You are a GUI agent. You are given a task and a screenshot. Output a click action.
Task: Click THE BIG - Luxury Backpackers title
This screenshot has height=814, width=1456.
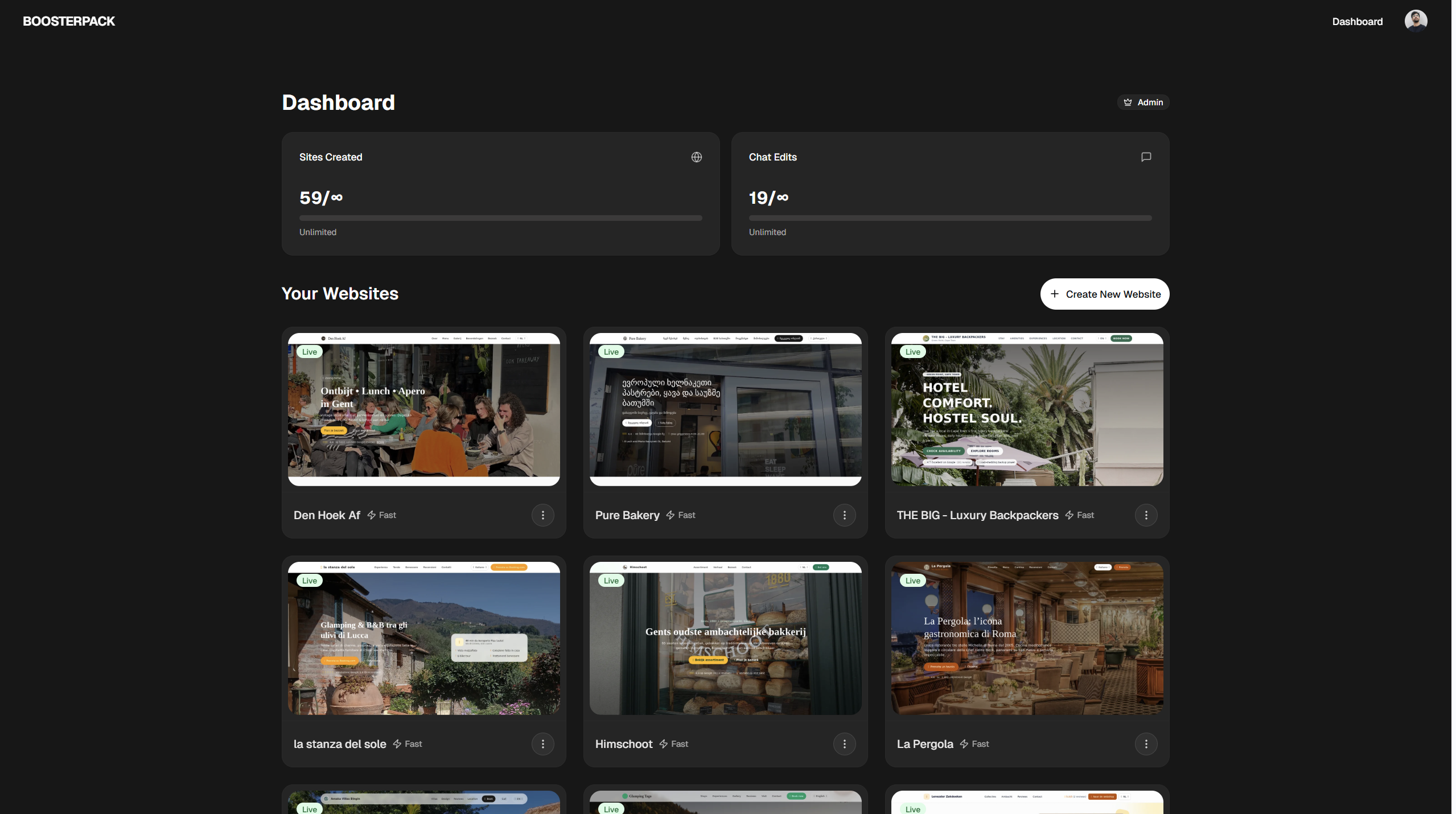point(977,515)
